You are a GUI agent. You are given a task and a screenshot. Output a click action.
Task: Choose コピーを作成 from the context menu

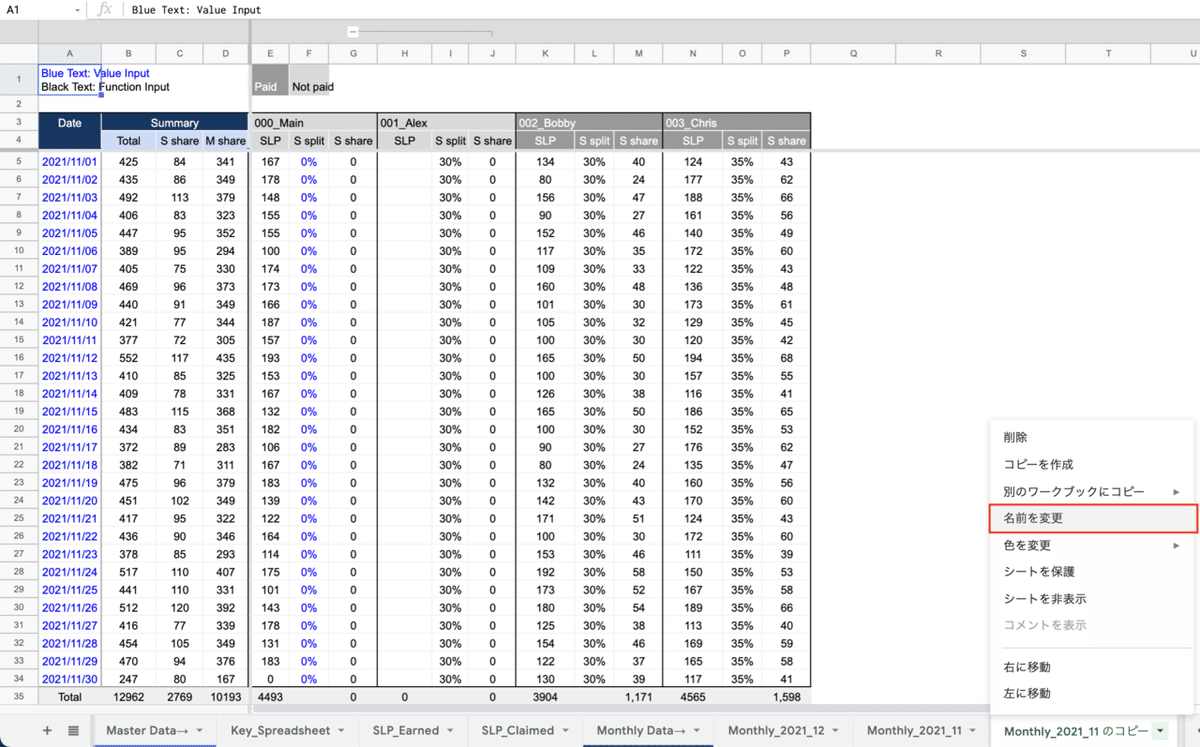point(1091,465)
